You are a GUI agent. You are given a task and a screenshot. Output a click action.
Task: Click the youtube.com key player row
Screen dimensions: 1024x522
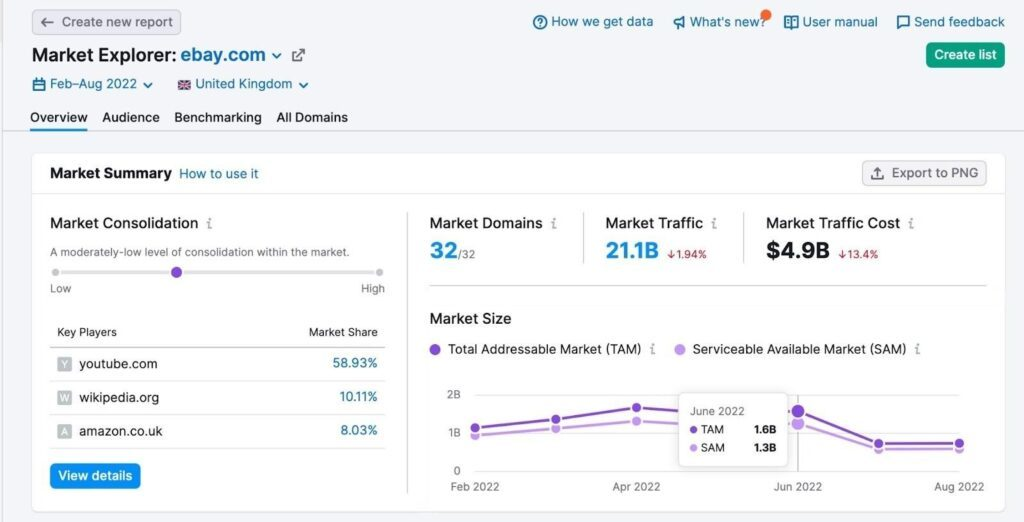[x=217, y=364]
